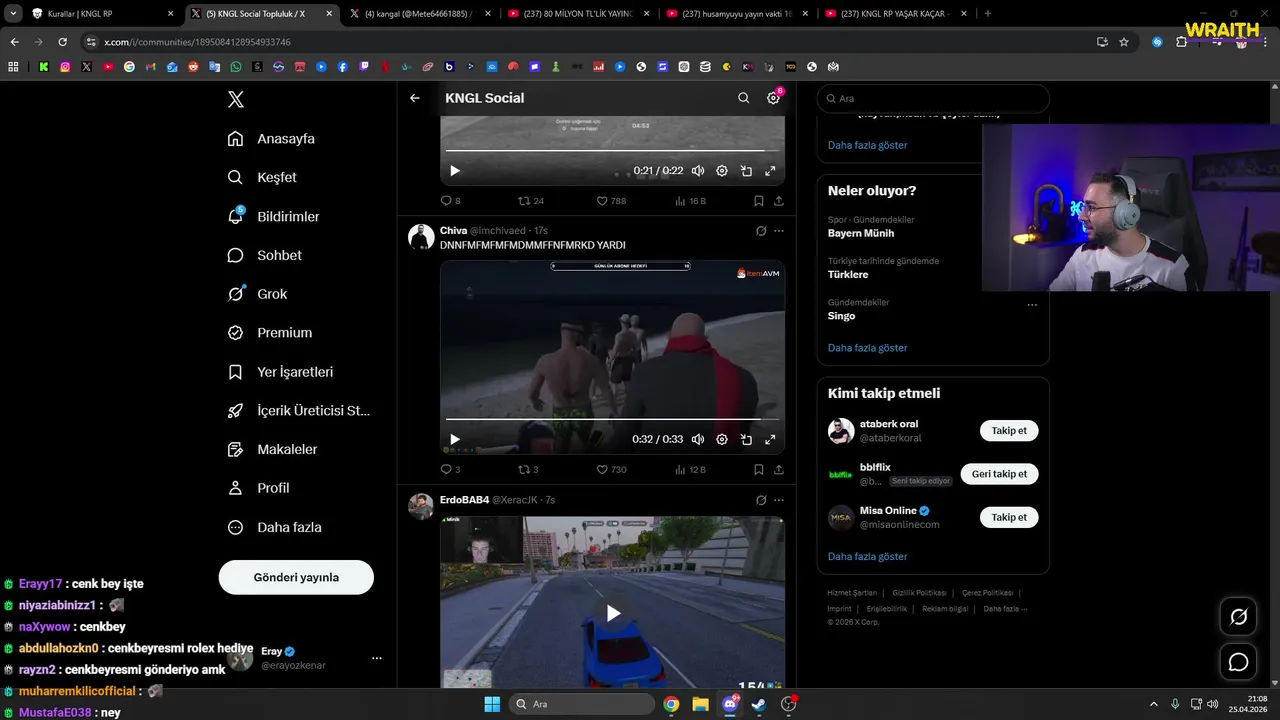Image resolution: width=1280 pixels, height=720 pixels.
Task: Play ErdoBAB4's blue car video
Action: (x=613, y=613)
